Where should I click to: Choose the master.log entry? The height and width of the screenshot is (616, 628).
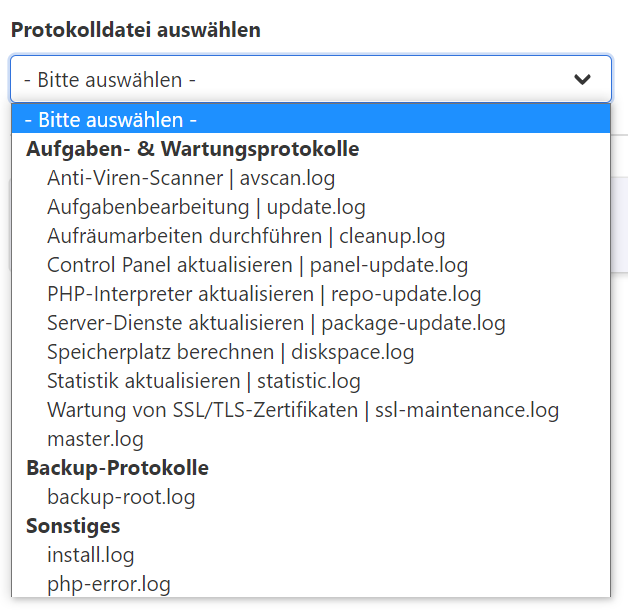(x=95, y=439)
